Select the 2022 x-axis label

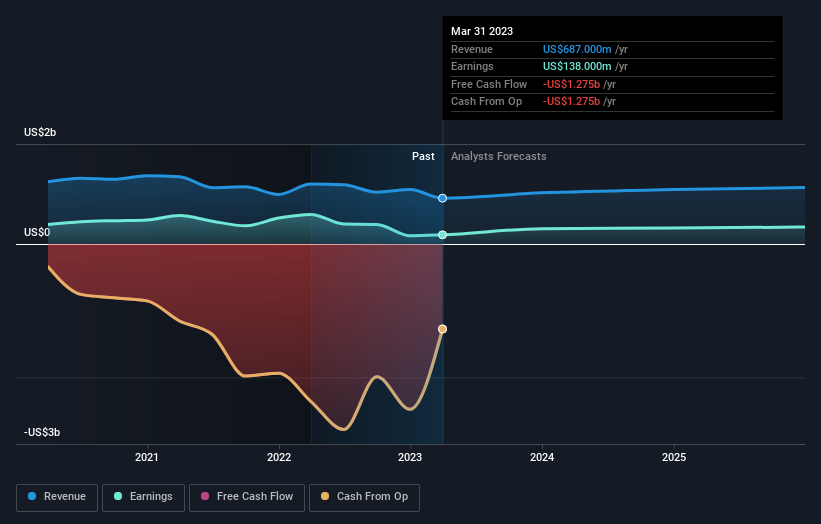[x=279, y=458]
